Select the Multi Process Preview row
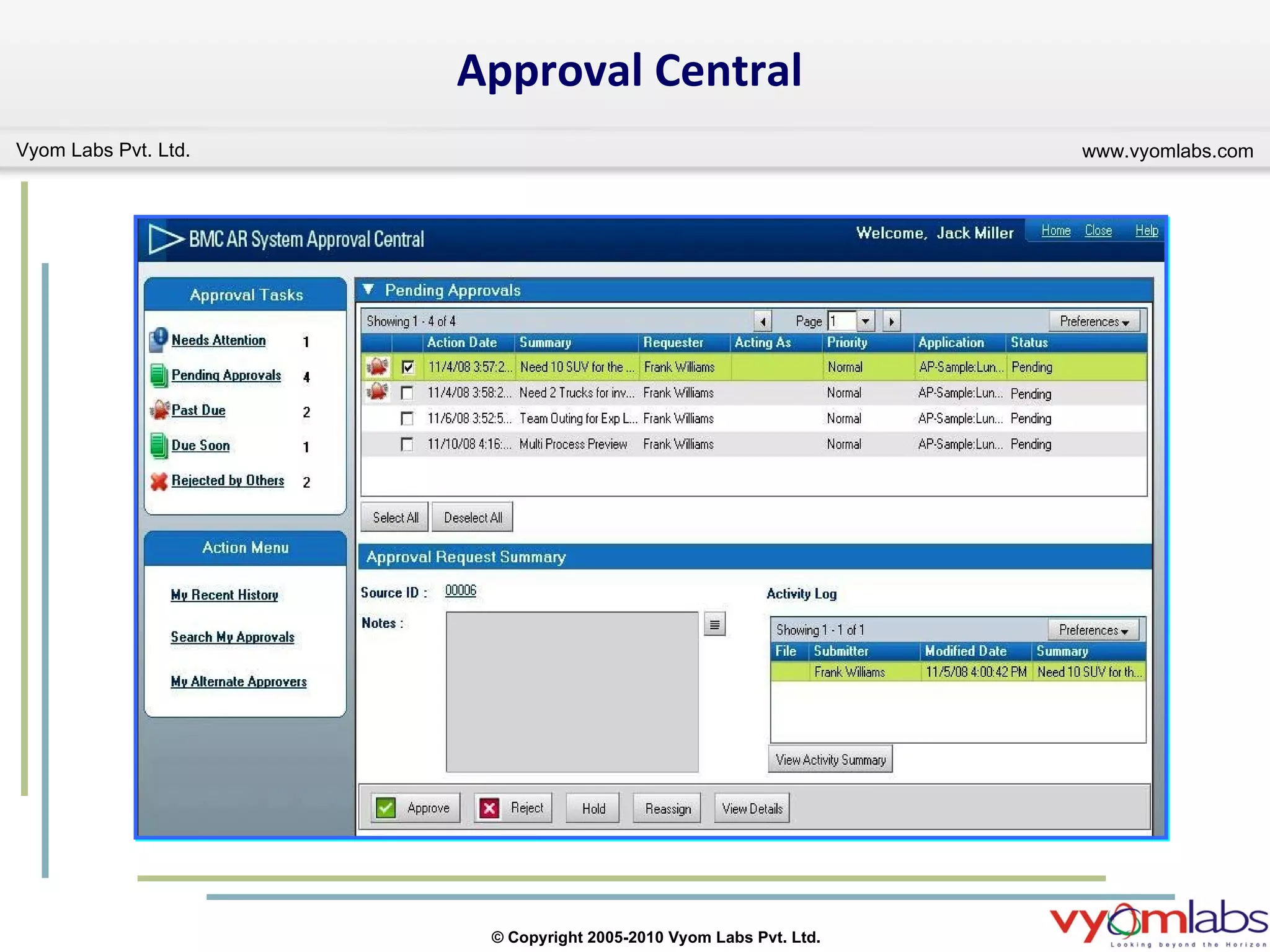Screen dimensions: 1270x952 coord(753,444)
